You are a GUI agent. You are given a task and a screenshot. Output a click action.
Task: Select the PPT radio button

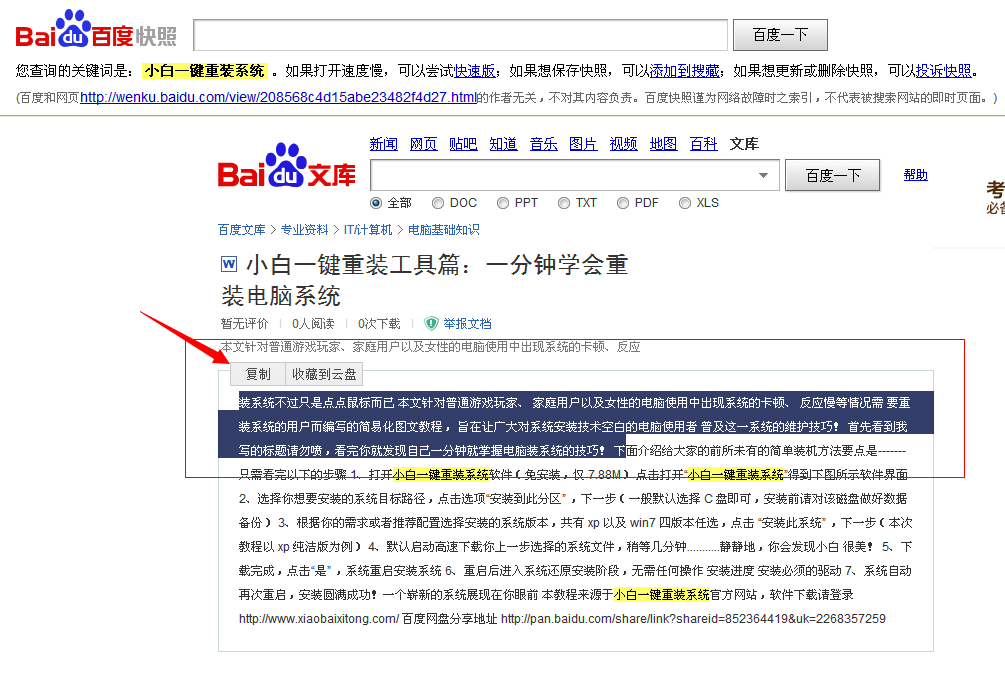(502, 203)
